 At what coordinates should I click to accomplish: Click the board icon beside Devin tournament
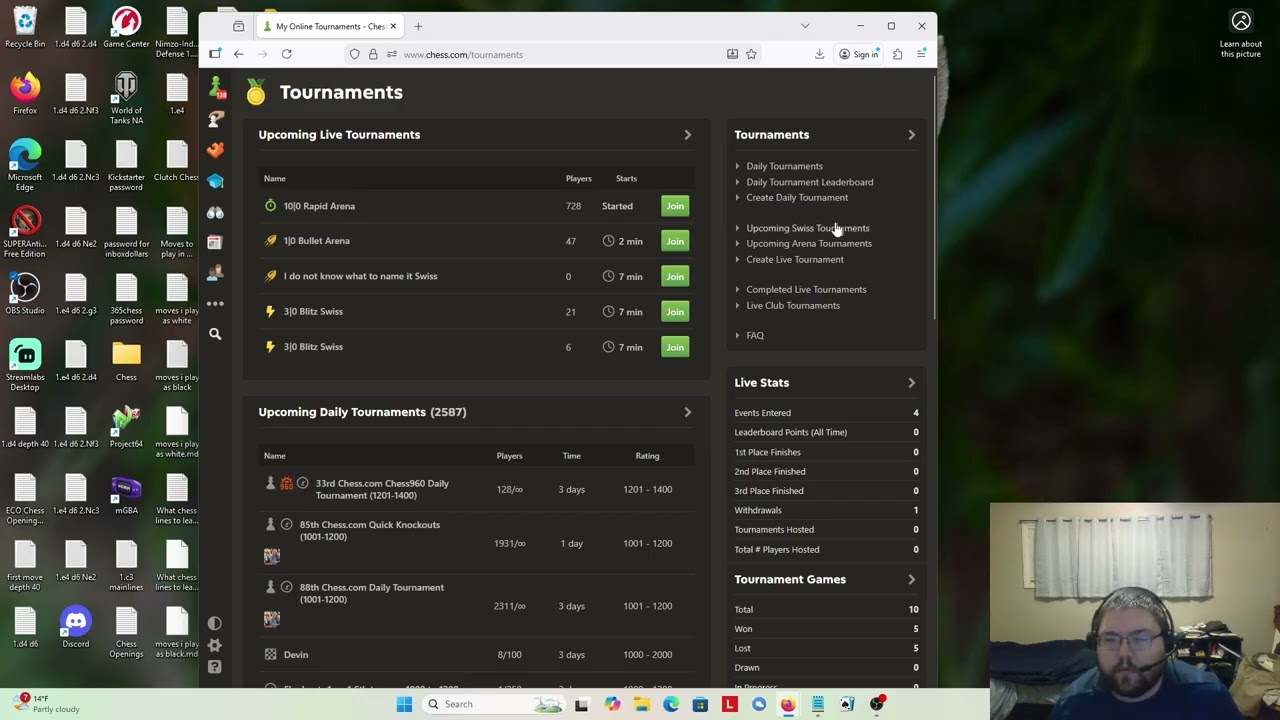coord(270,654)
